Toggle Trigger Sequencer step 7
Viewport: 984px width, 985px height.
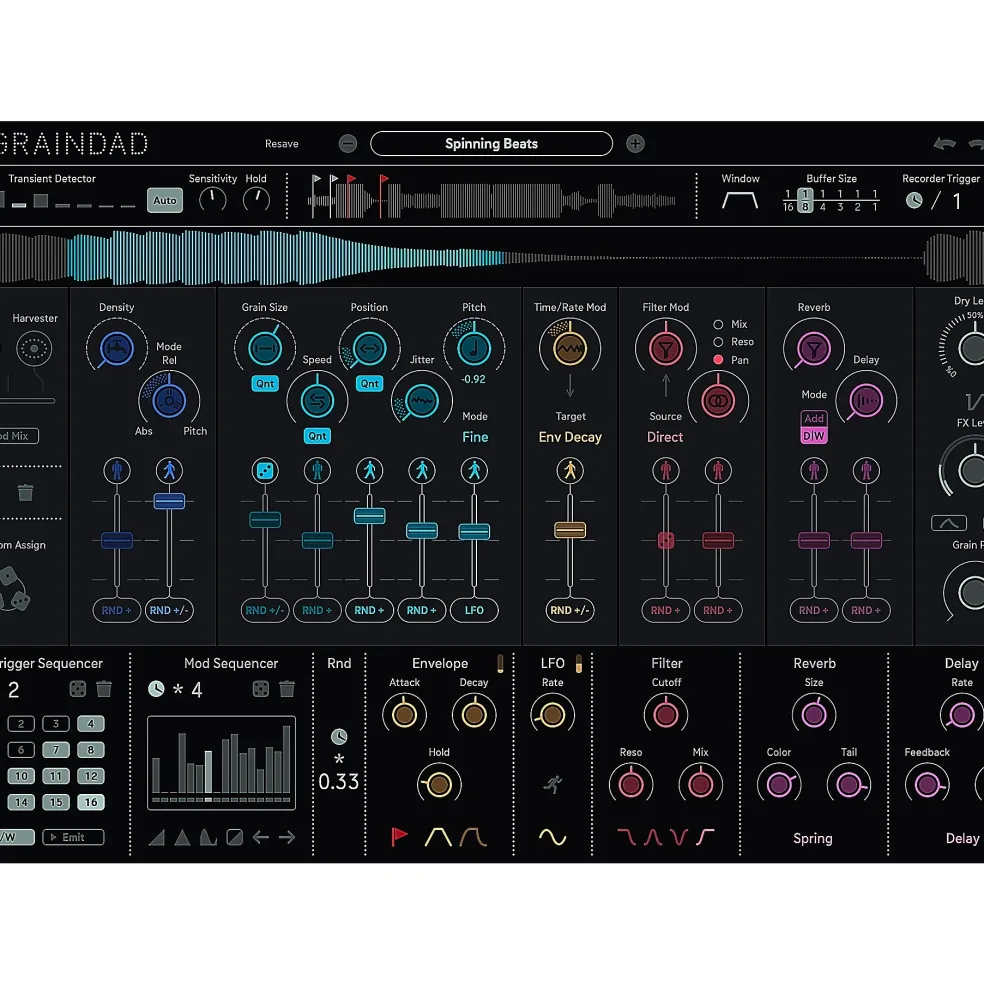click(56, 749)
